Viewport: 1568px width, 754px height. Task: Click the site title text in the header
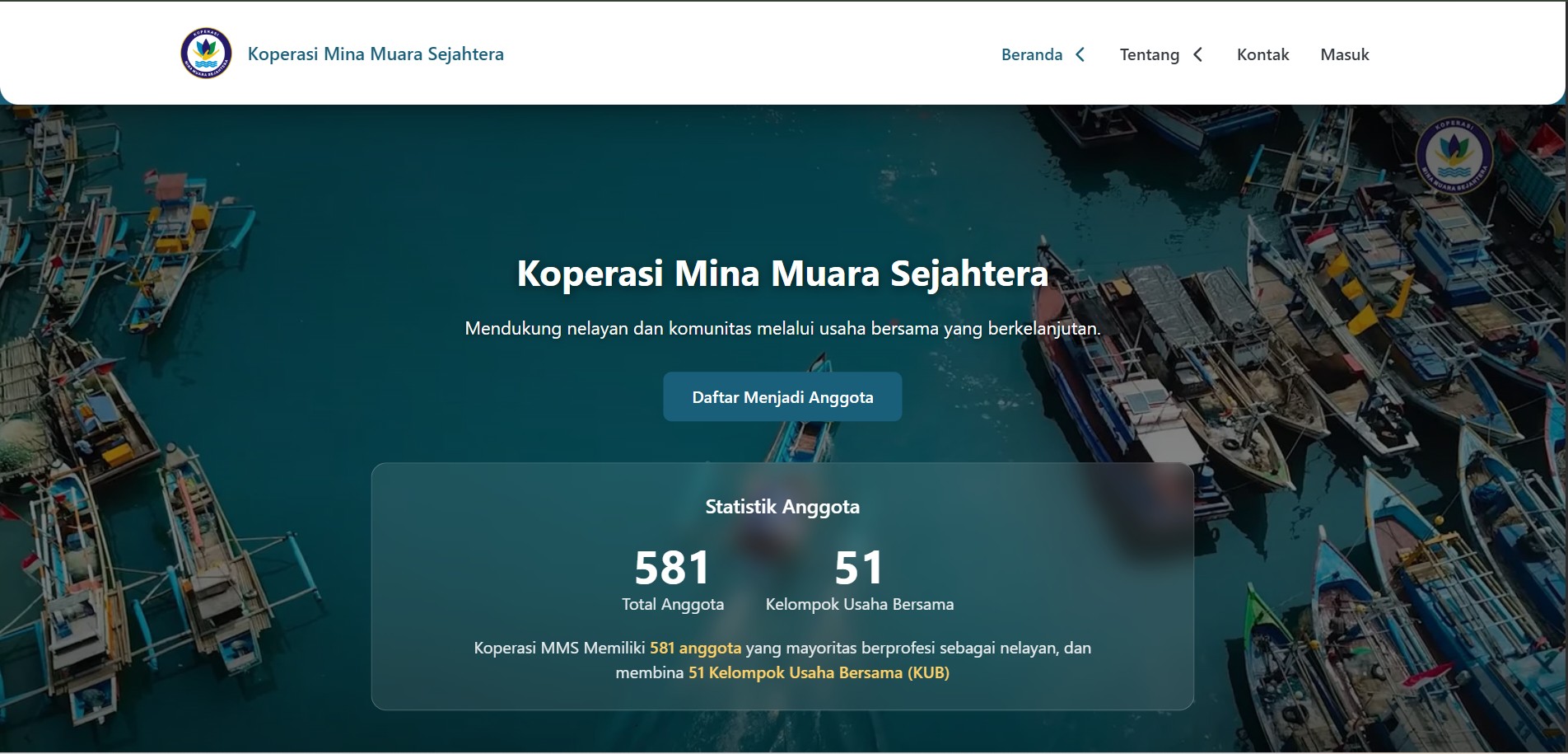(x=375, y=54)
